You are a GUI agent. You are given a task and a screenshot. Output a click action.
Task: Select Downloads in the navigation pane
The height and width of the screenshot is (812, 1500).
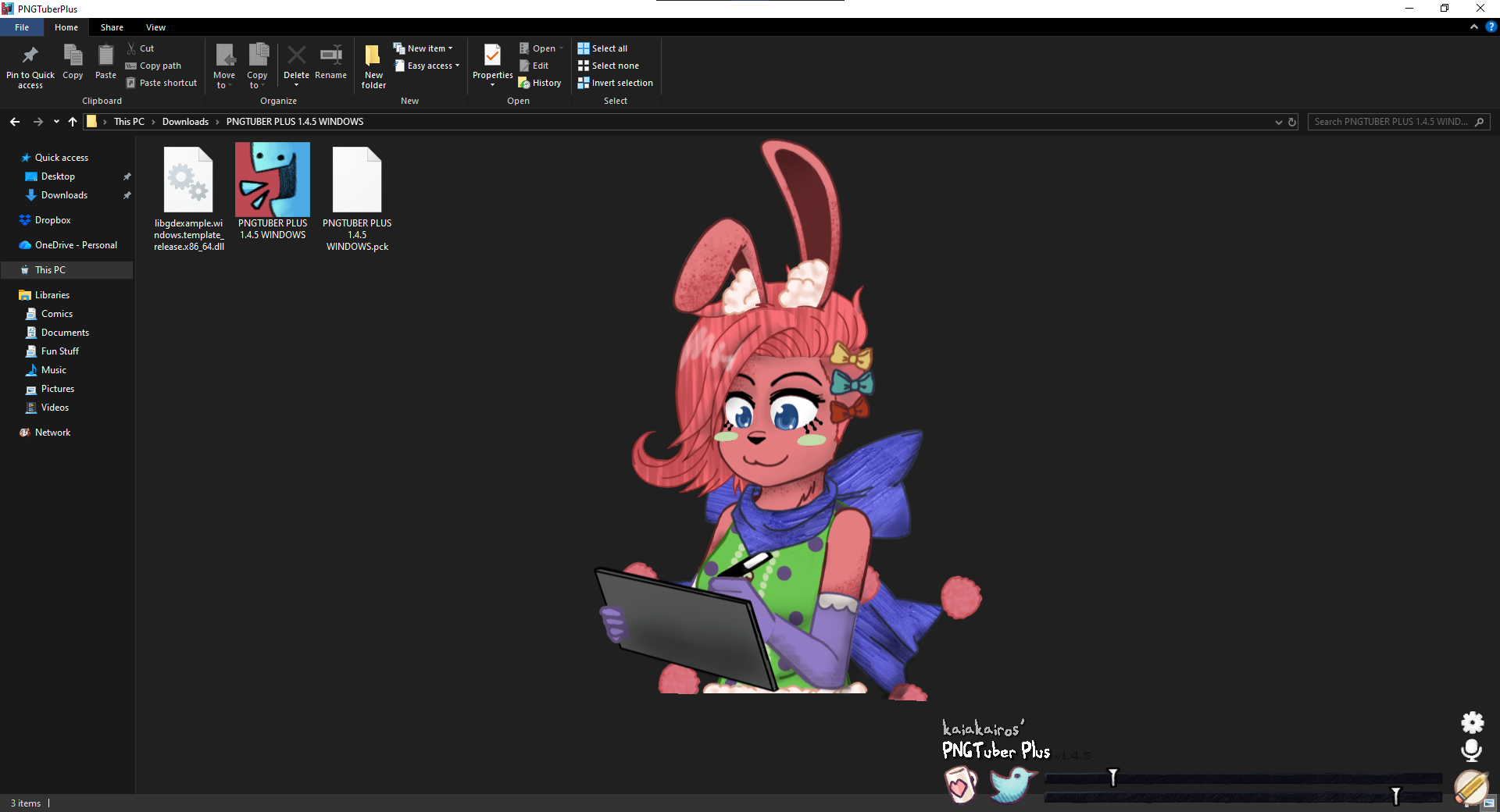coord(64,195)
